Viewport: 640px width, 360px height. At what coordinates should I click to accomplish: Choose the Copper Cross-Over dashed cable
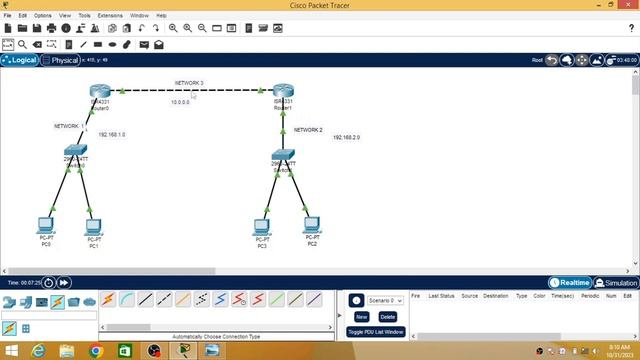[164, 300]
